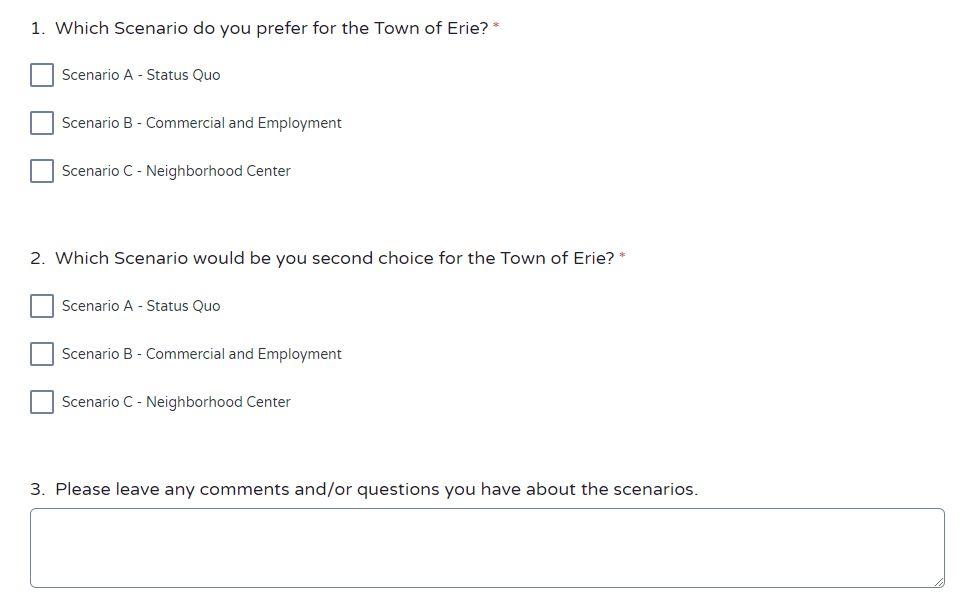Click the red required asterisk on question 1

pos(496,26)
